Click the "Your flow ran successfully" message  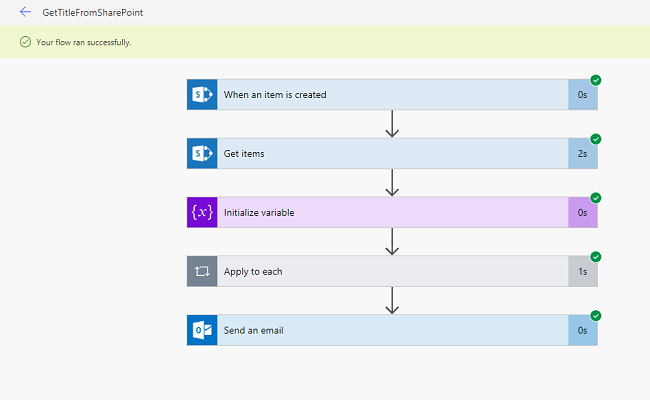(x=84, y=42)
